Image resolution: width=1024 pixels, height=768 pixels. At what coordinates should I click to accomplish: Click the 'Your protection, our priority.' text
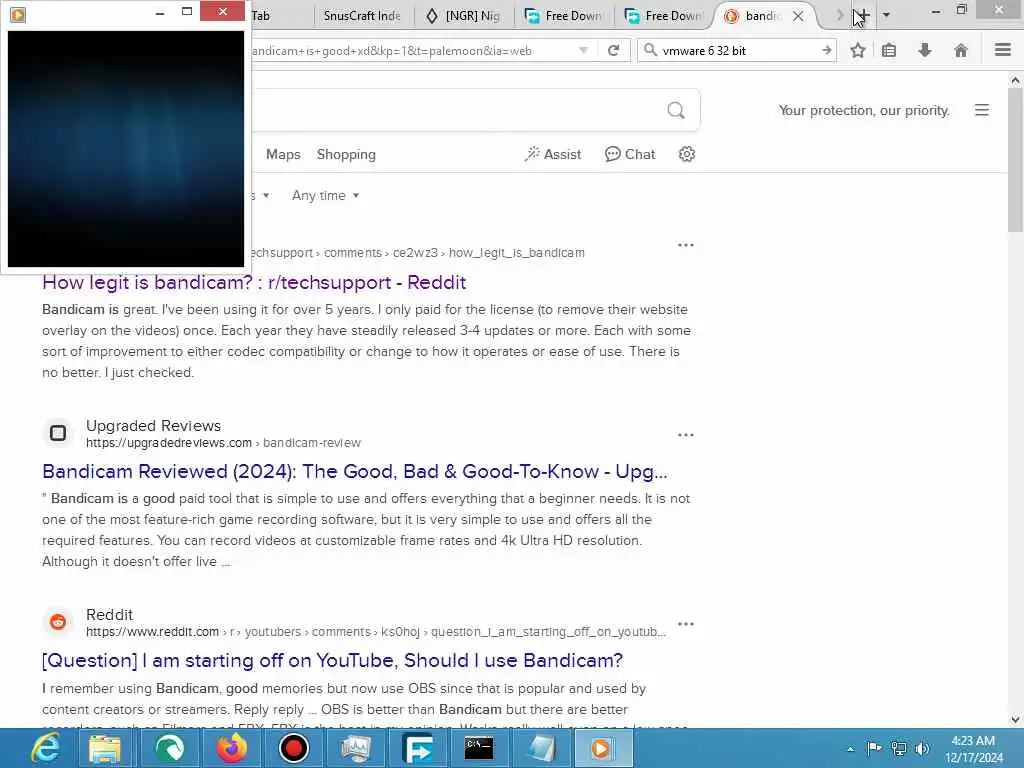click(864, 110)
